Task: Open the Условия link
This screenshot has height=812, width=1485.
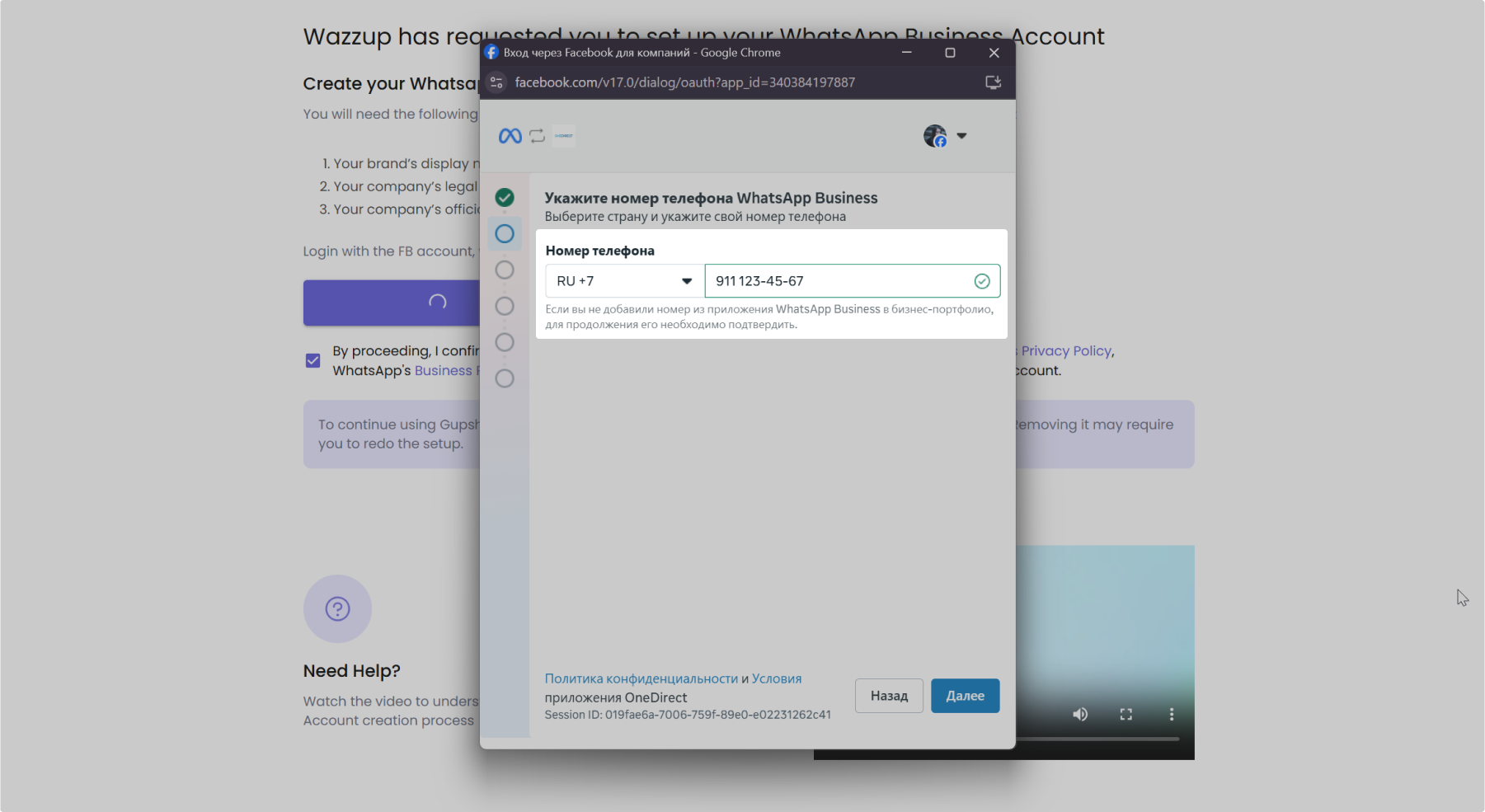Action: (777, 678)
